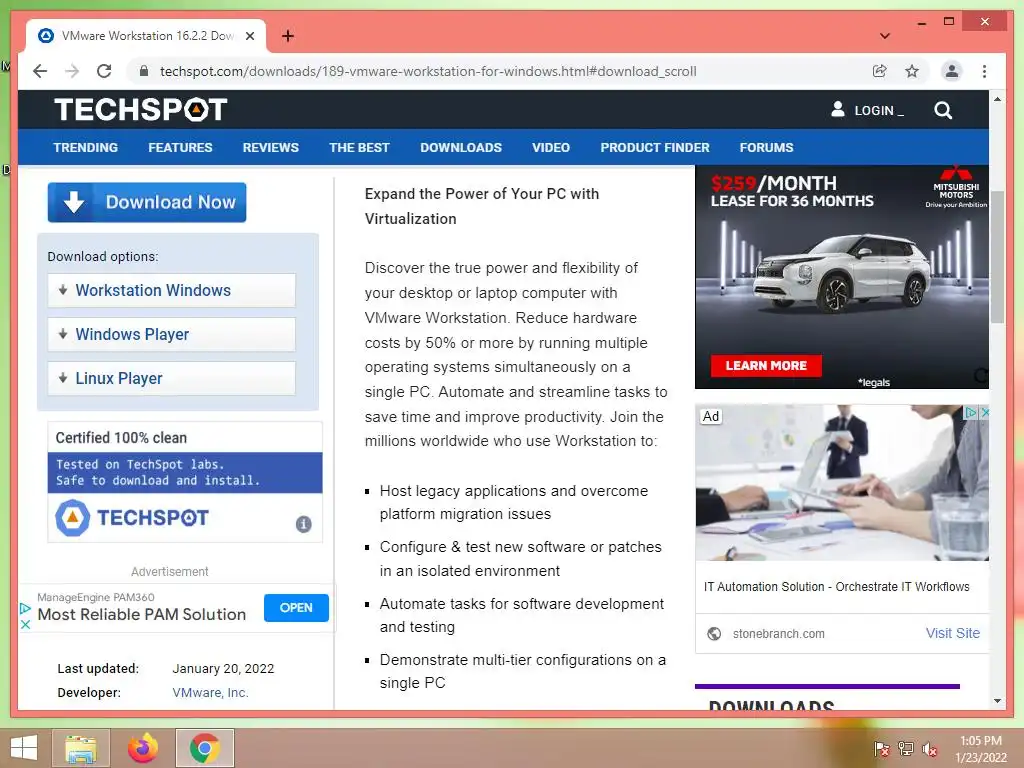Viewport: 1024px width, 768px height.
Task: Click the 'January 20, 2022' date text
Action: click(x=223, y=669)
